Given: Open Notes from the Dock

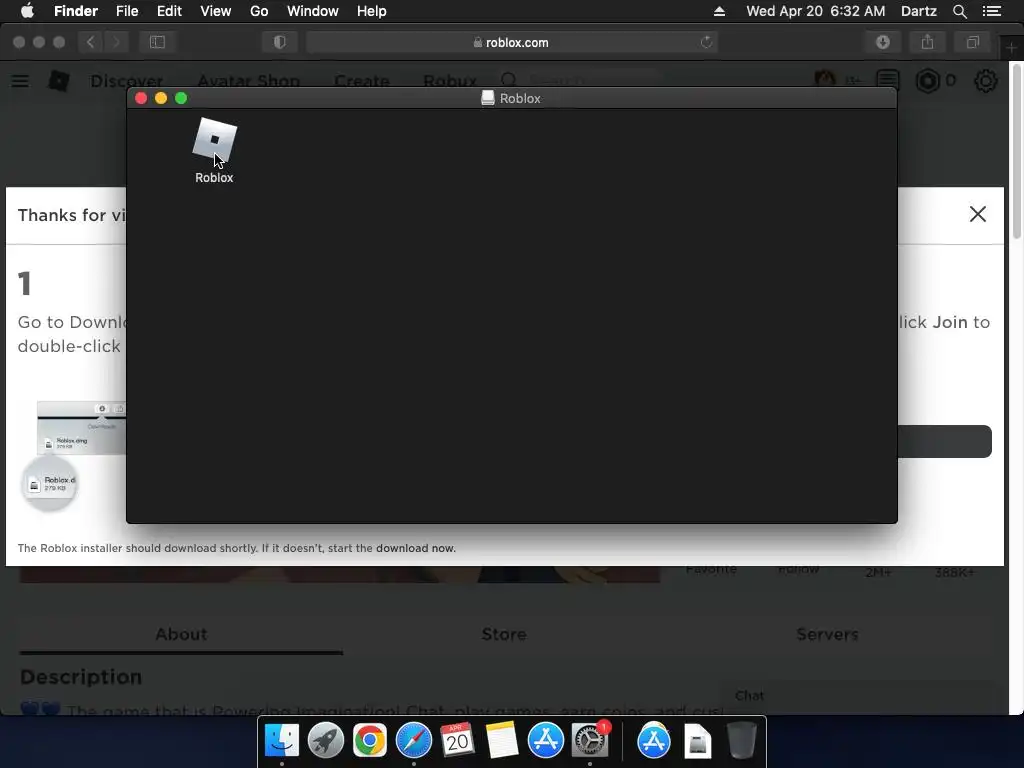Looking at the screenshot, I should 502,741.
